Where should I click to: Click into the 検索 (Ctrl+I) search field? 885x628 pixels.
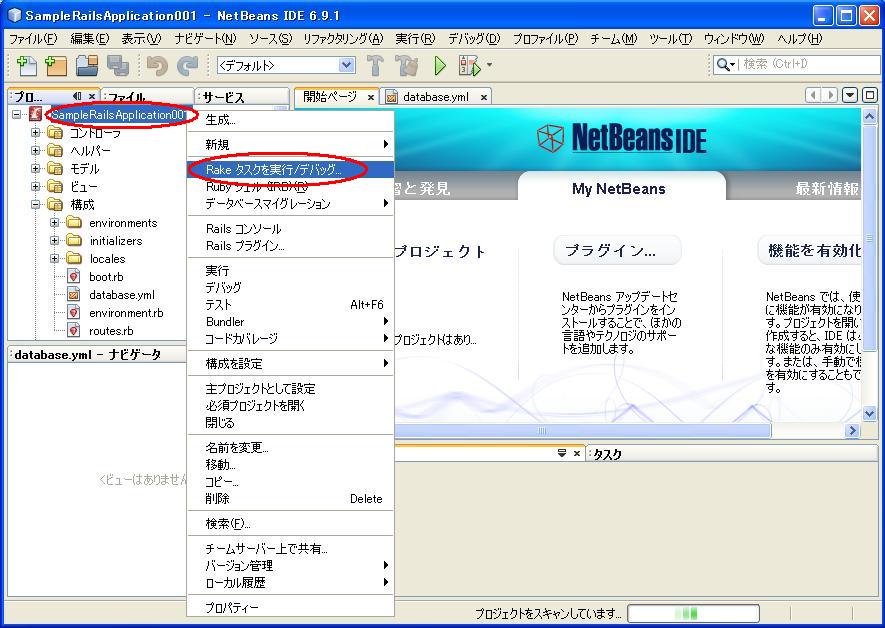pyautogui.click(x=809, y=64)
